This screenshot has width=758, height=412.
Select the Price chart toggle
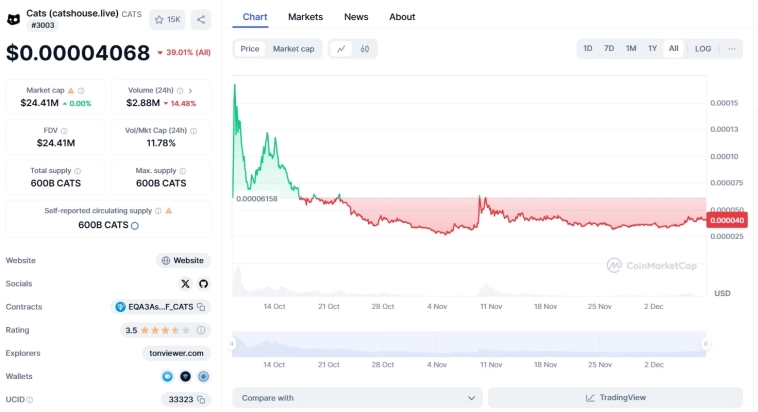[250, 49]
